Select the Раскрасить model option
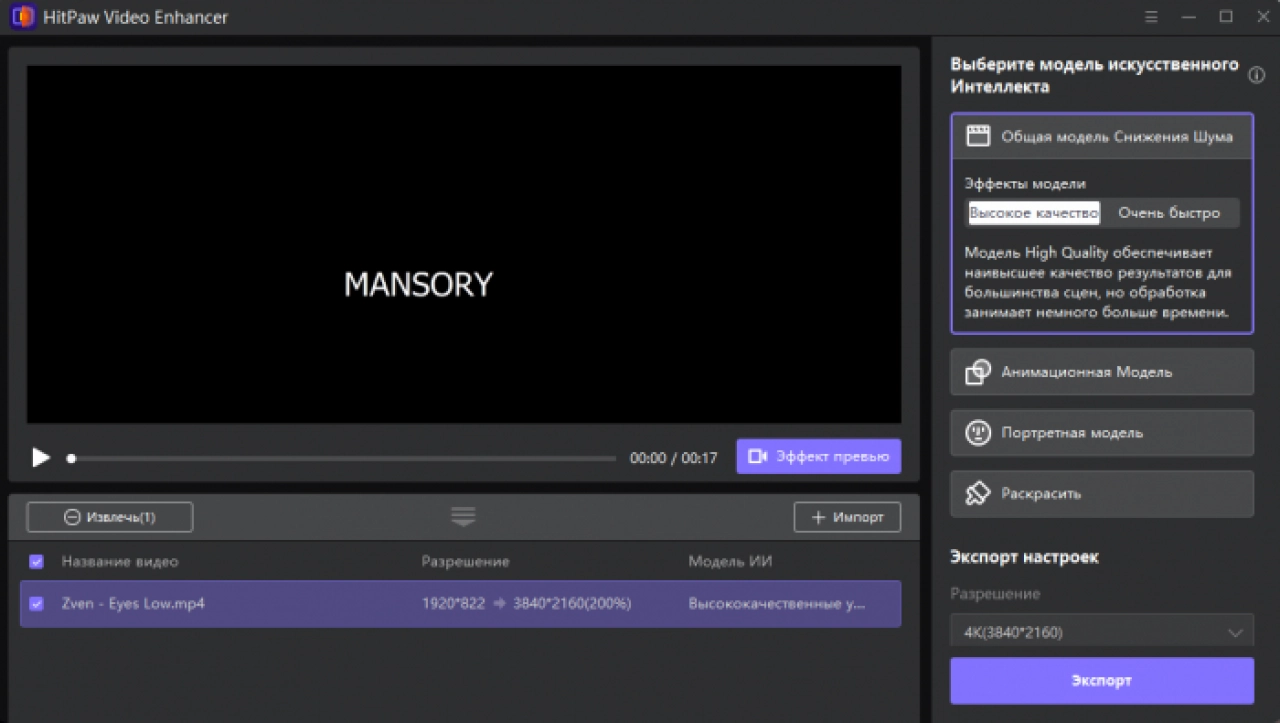The image size is (1280, 723). [1101, 494]
